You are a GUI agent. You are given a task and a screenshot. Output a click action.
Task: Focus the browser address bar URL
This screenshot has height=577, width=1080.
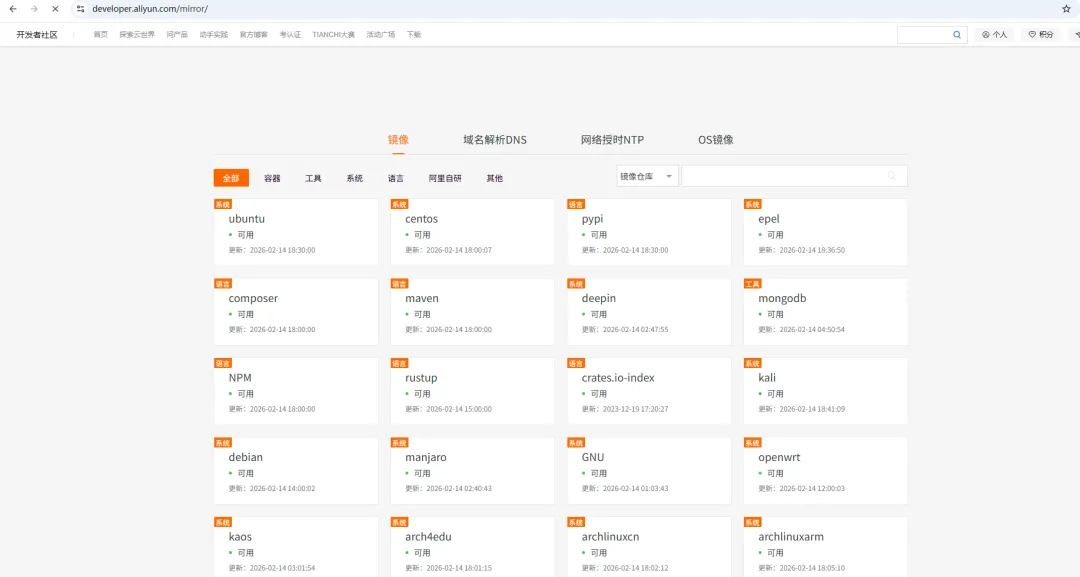(x=150, y=9)
